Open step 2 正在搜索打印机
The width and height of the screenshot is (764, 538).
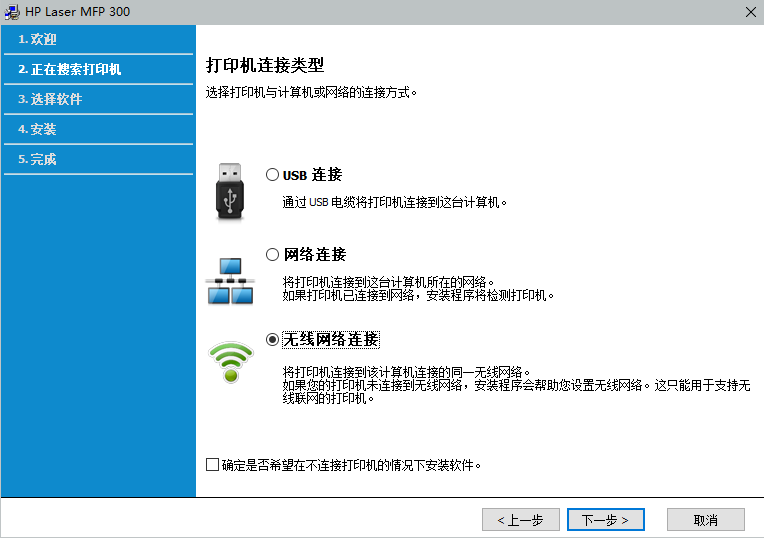point(98,70)
